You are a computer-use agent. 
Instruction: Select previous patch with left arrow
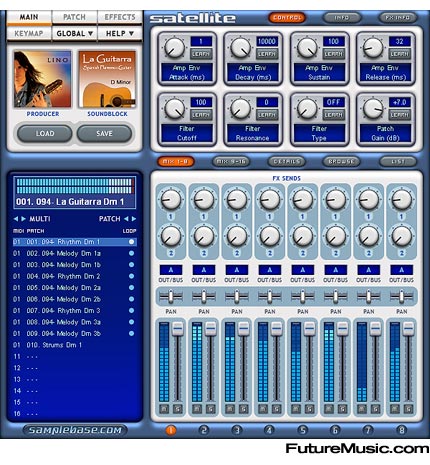[x=126, y=219]
